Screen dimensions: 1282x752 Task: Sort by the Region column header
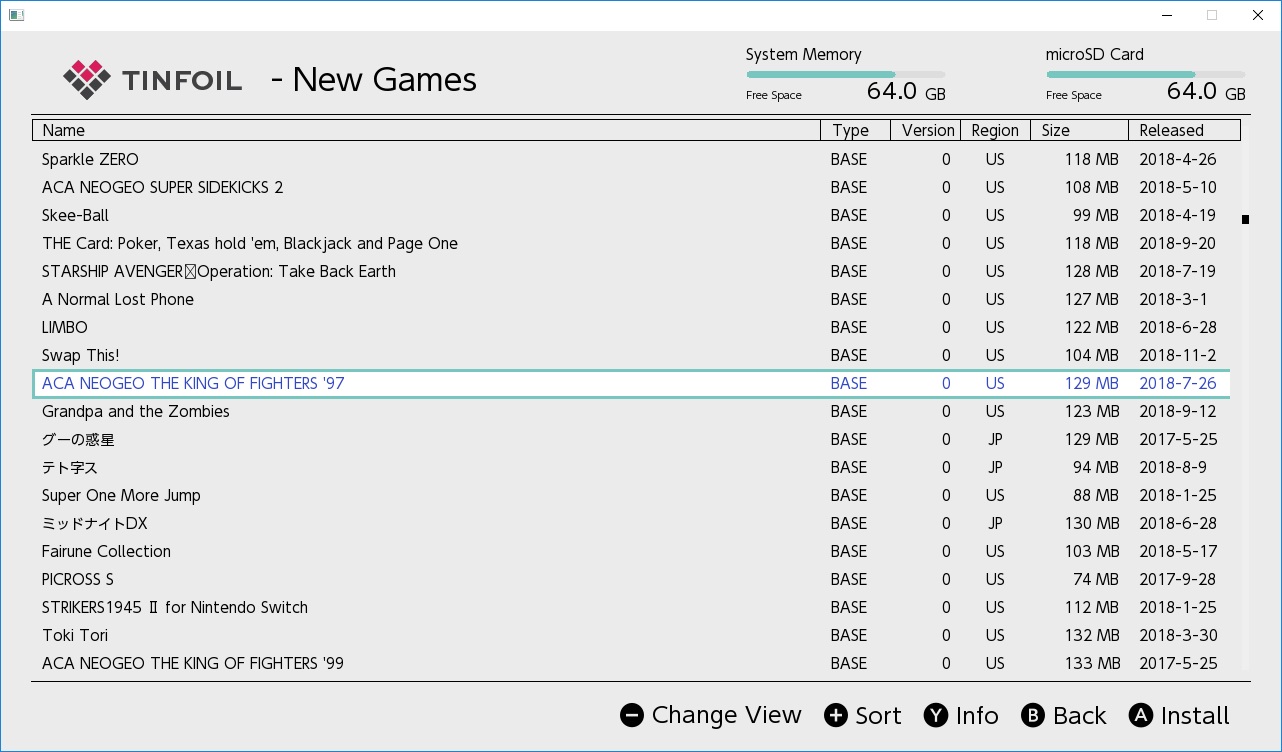click(x=995, y=130)
